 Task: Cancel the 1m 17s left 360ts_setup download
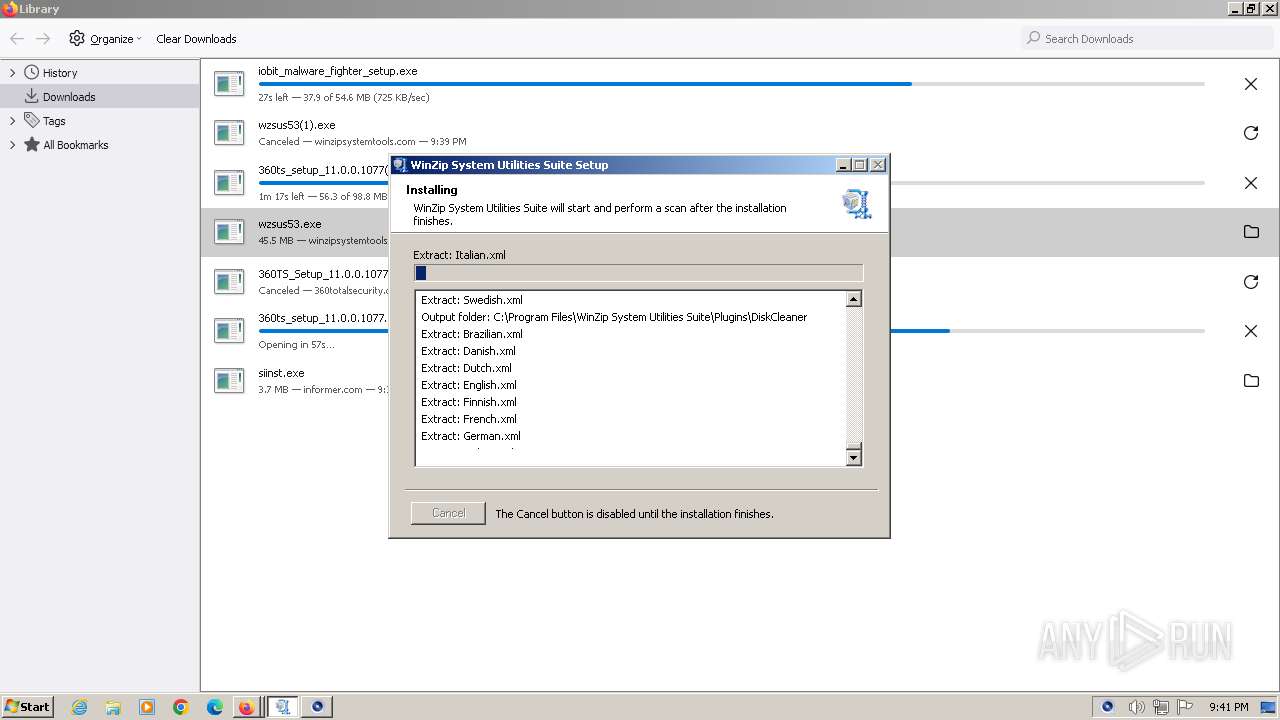click(1250, 183)
